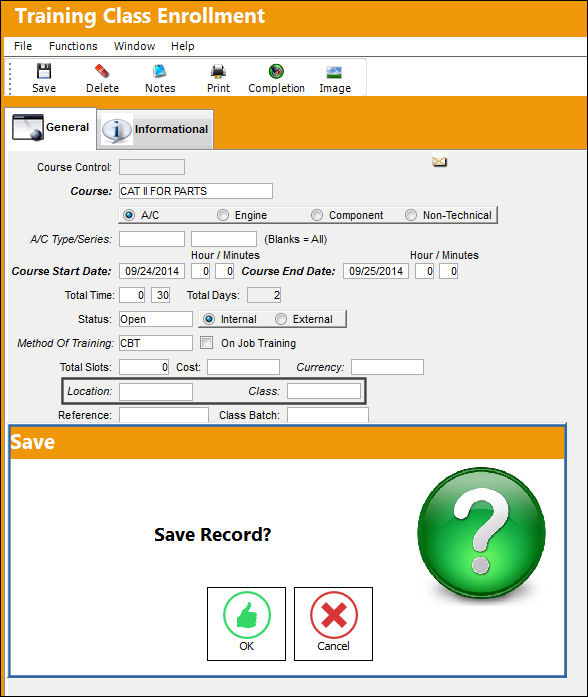Switch to the Informational tab

tap(155, 129)
